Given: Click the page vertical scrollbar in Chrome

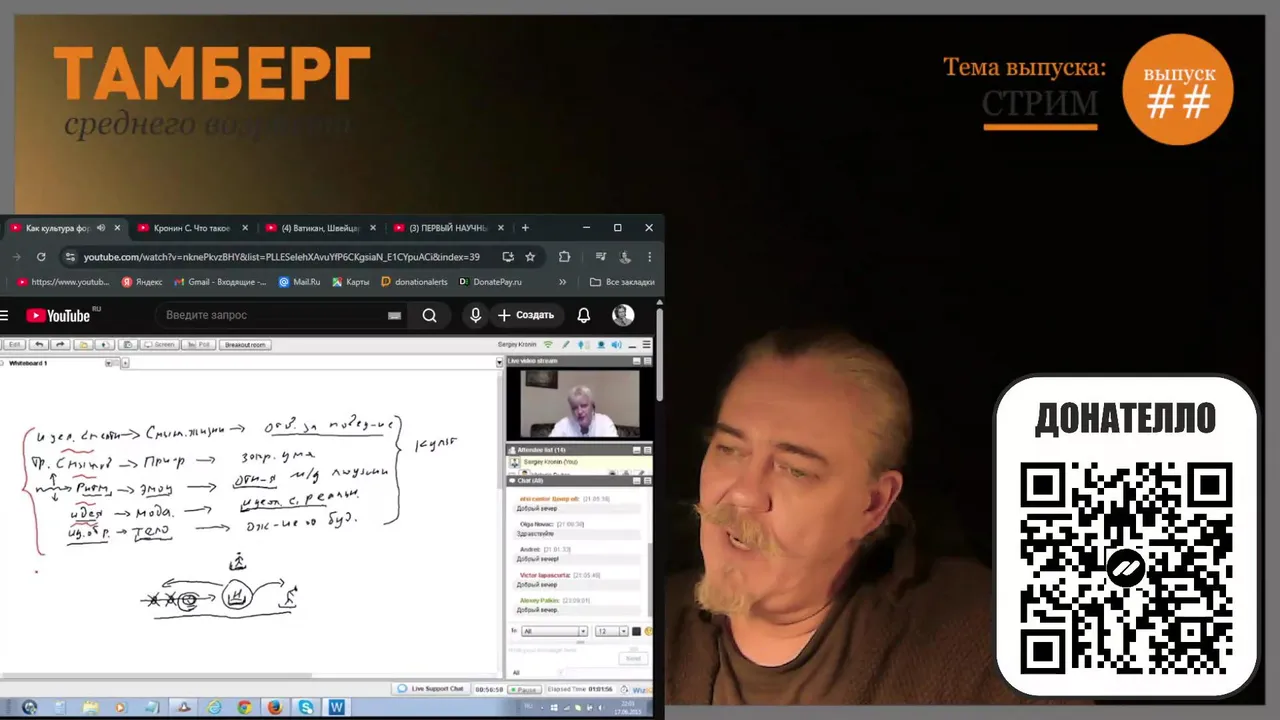Looking at the screenshot, I should pyautogui.click(x=658, y=355).
